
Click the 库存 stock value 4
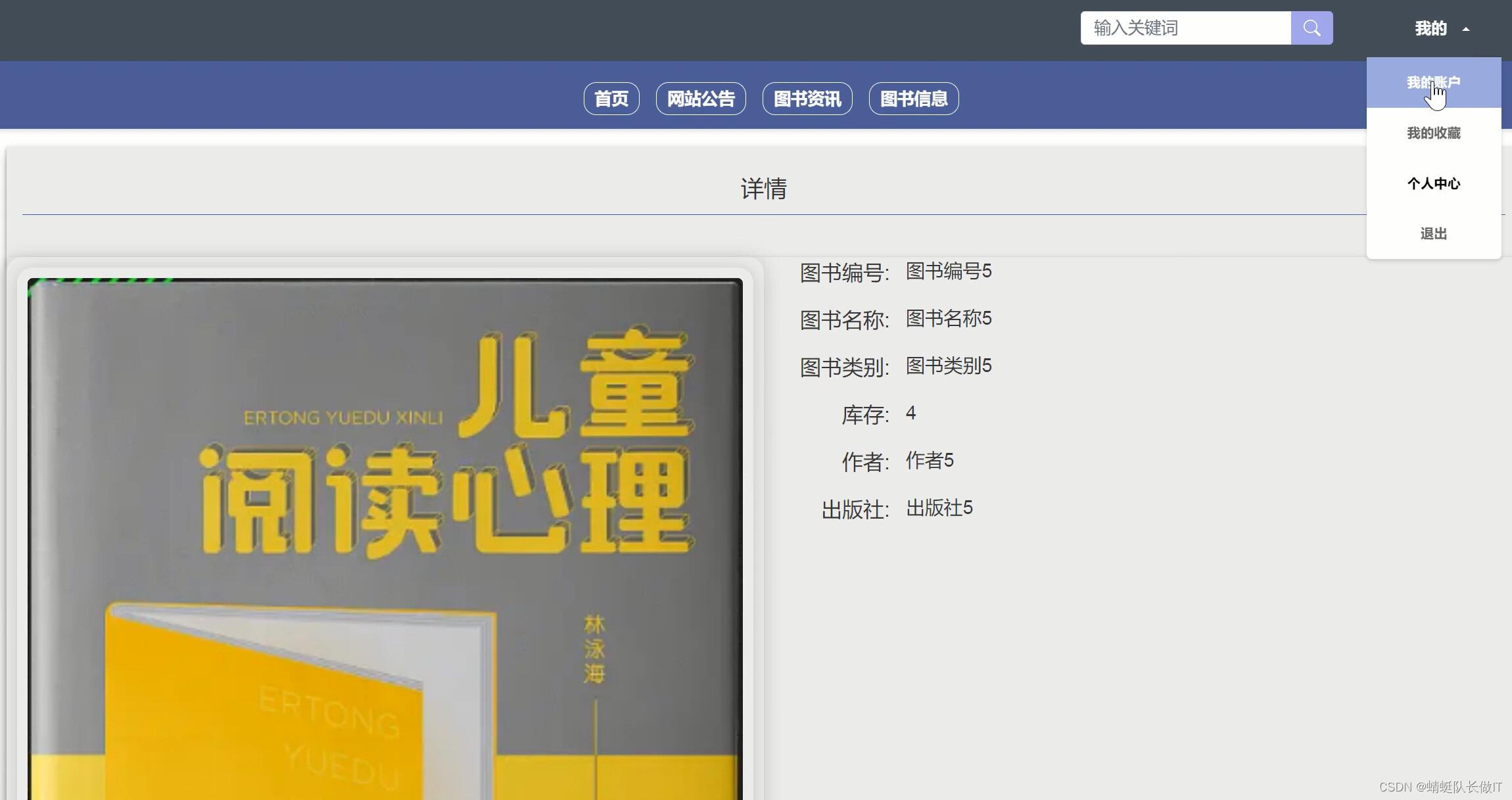point(910,413)
